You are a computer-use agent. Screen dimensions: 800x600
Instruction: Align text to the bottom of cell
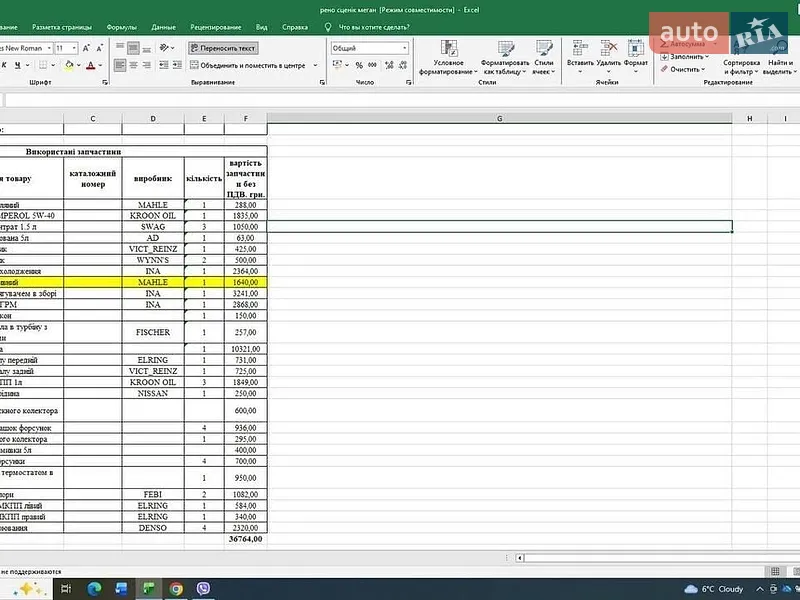click(146, 48)
